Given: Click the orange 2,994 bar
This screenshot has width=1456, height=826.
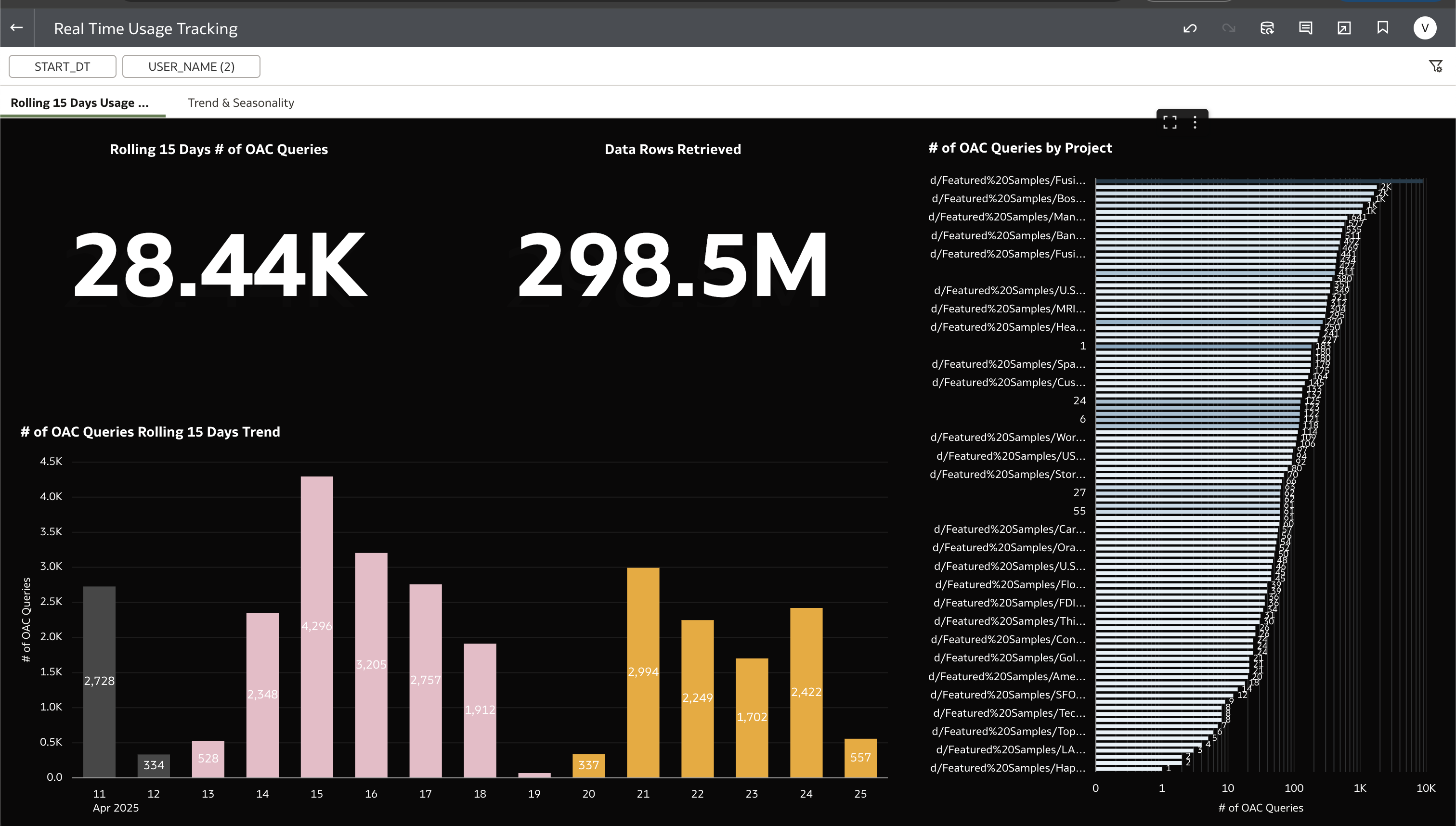Looking at the screenshot, I should (643, 671).
